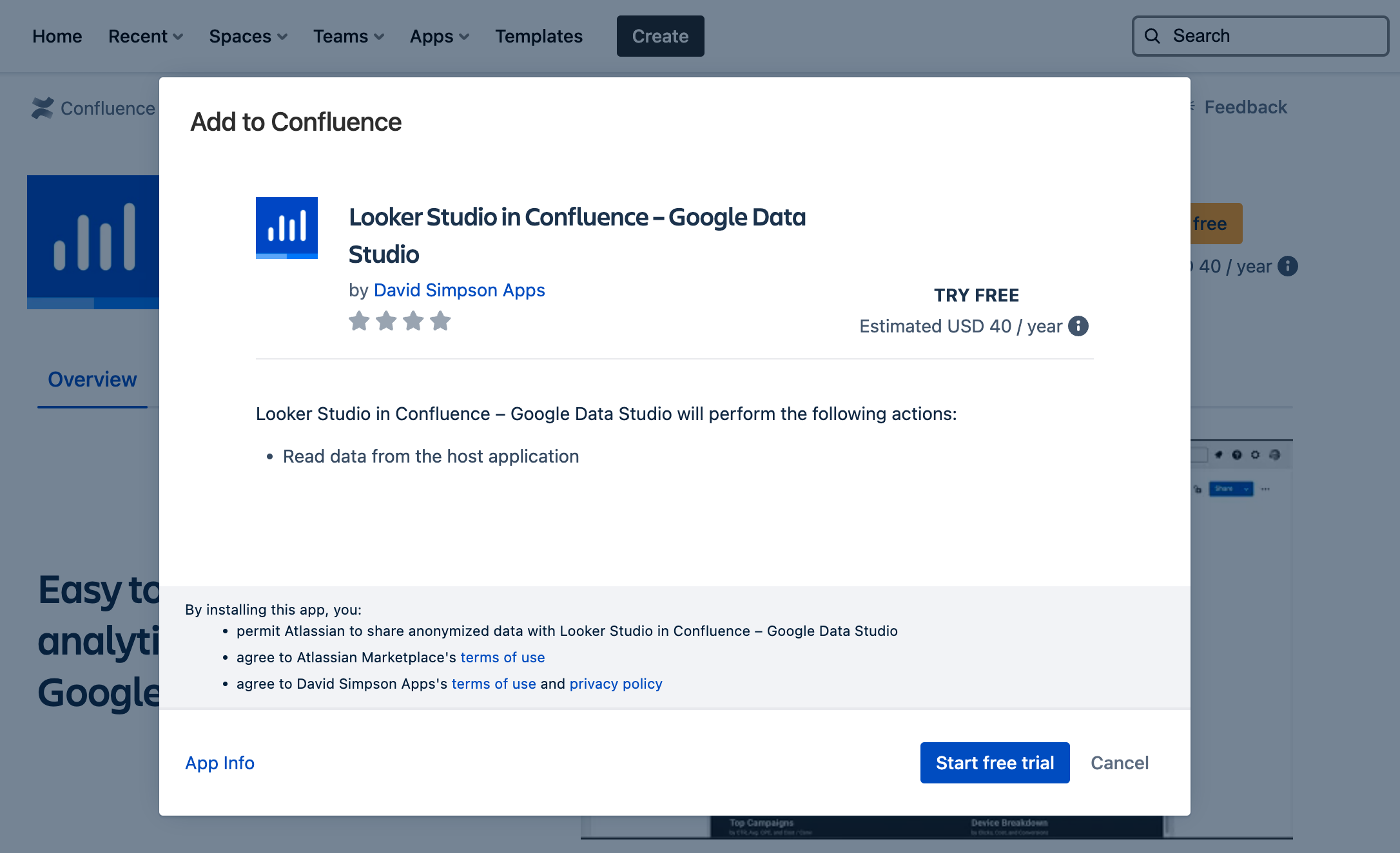
Task: Expand the Recent dropdown menu
Action: point(146,36)
